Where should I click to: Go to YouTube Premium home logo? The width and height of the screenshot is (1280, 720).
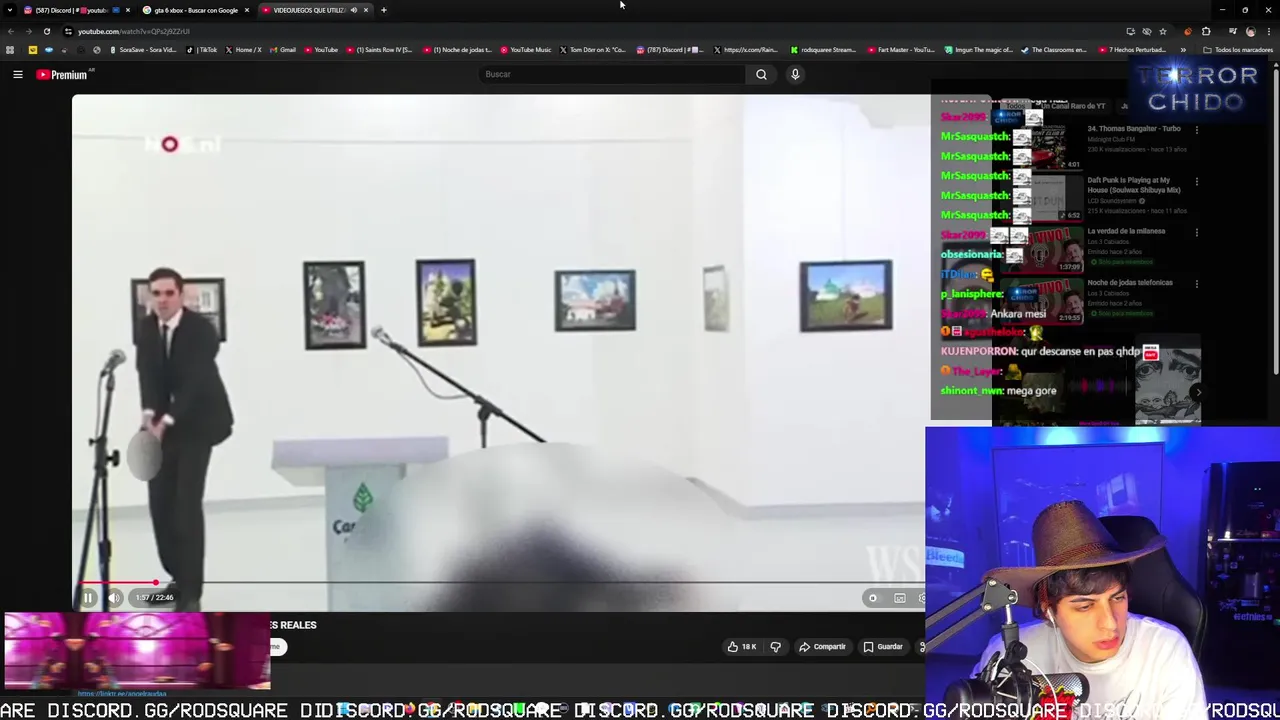point(63,75)
